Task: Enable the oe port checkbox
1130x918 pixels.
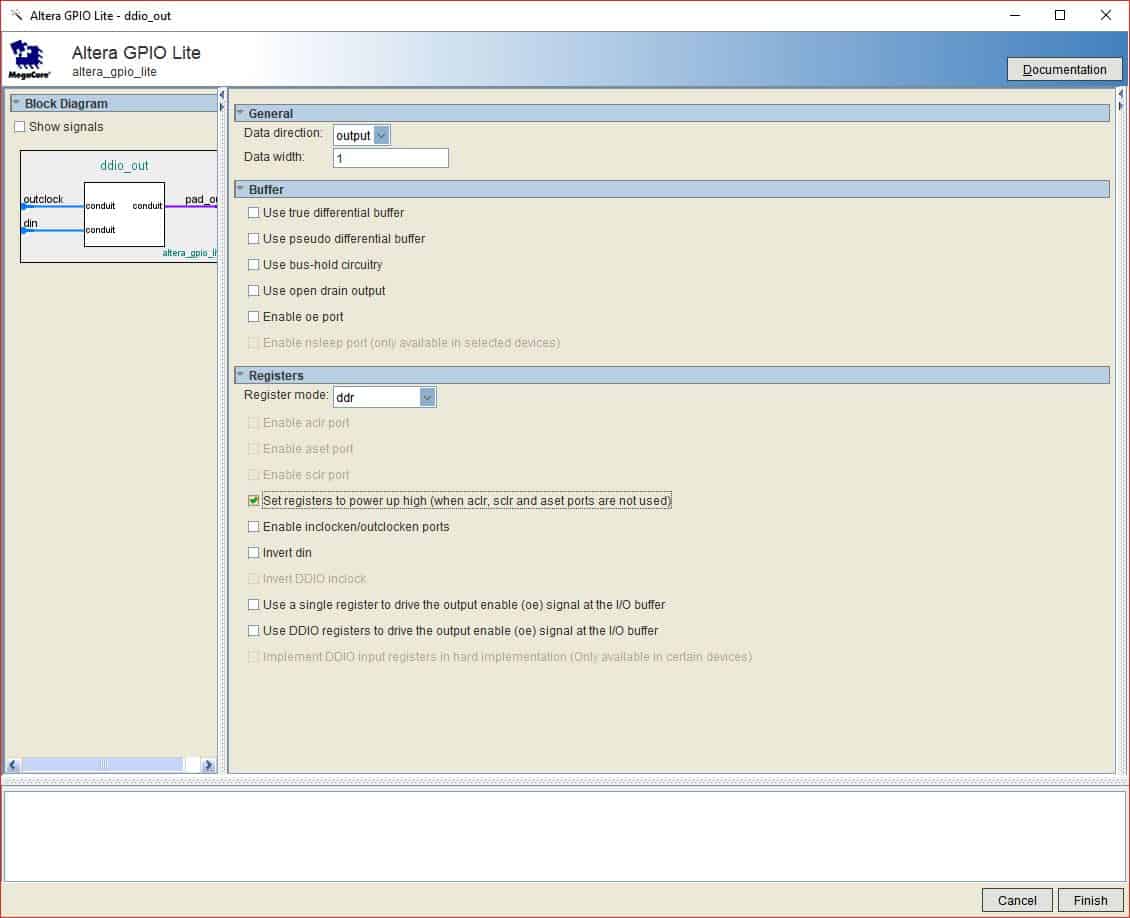Action: point(253,317)
